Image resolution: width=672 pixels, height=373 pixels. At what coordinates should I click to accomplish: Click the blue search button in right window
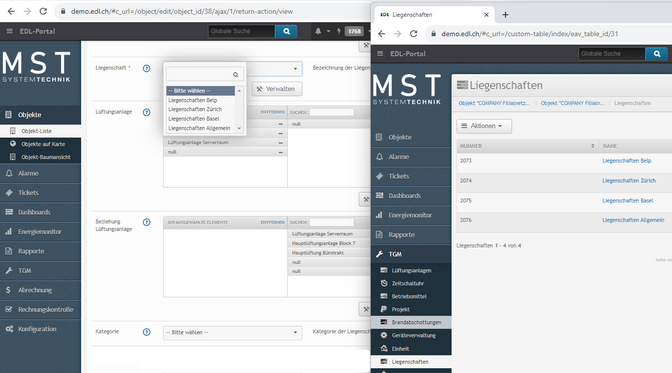657,54
